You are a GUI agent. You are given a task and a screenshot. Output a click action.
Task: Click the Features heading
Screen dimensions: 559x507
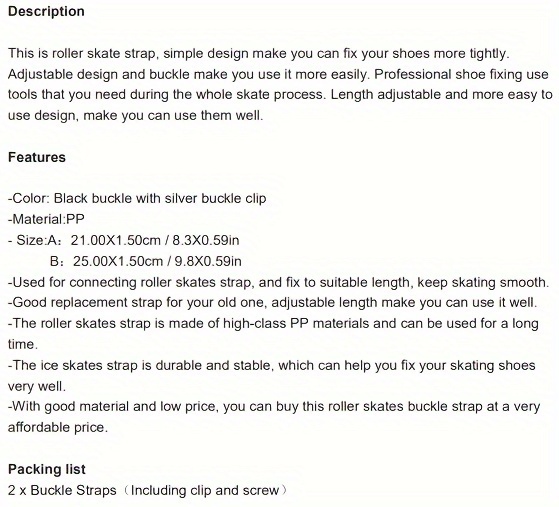[37, 157]
